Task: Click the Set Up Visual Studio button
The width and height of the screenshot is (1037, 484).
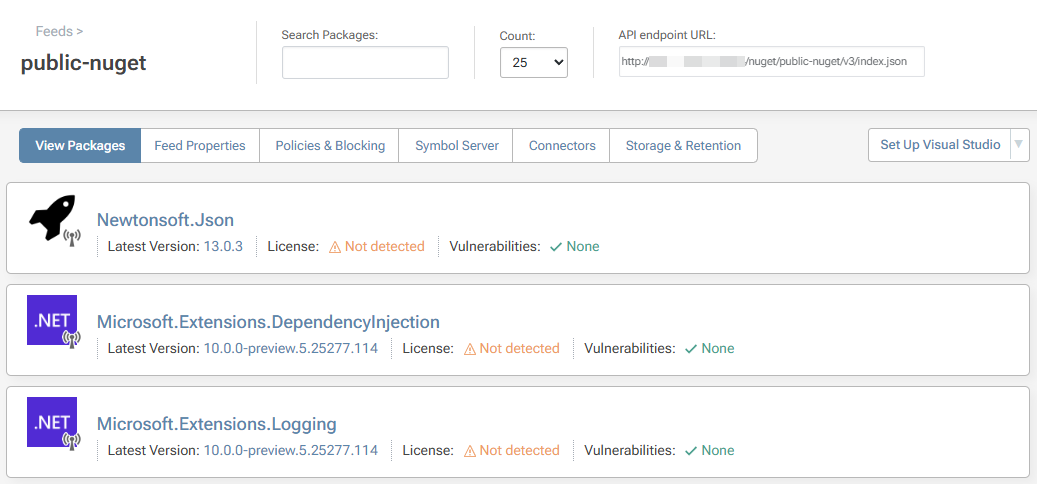Action: coord(940,145)
